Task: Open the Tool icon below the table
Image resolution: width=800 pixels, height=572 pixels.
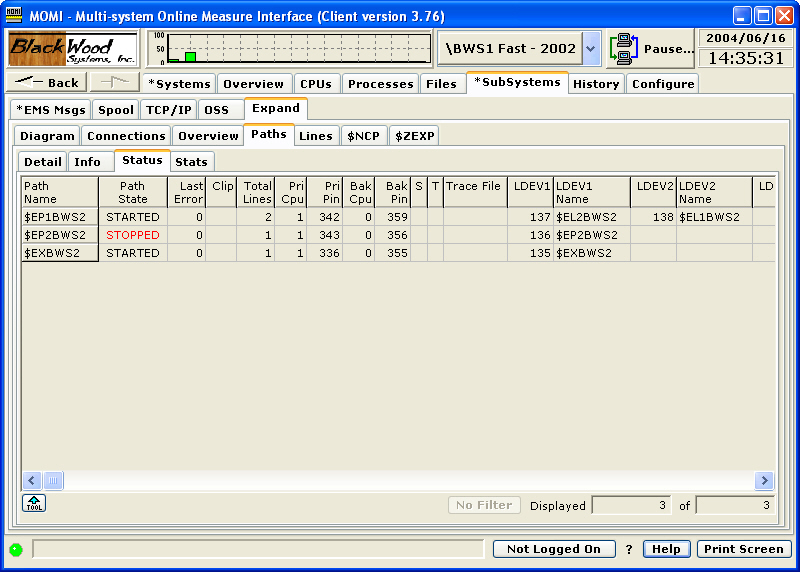Action: [x=34, y=503]
